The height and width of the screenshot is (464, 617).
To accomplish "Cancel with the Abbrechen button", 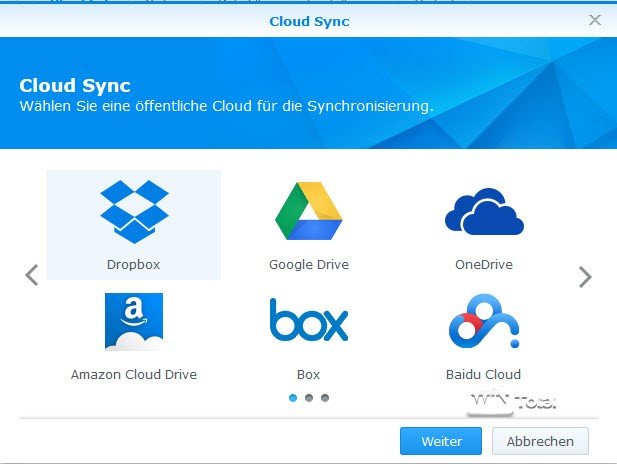I will pyautogui.click(x=540, y=441).
